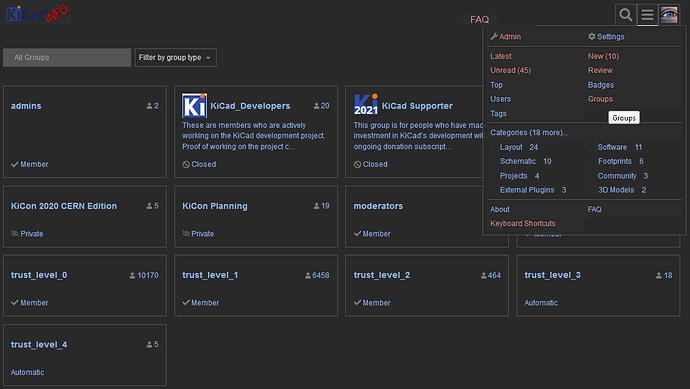This screenshot has height=389, width=690.
Task: Open New (10) topics
Action: (x=603, y=56)
